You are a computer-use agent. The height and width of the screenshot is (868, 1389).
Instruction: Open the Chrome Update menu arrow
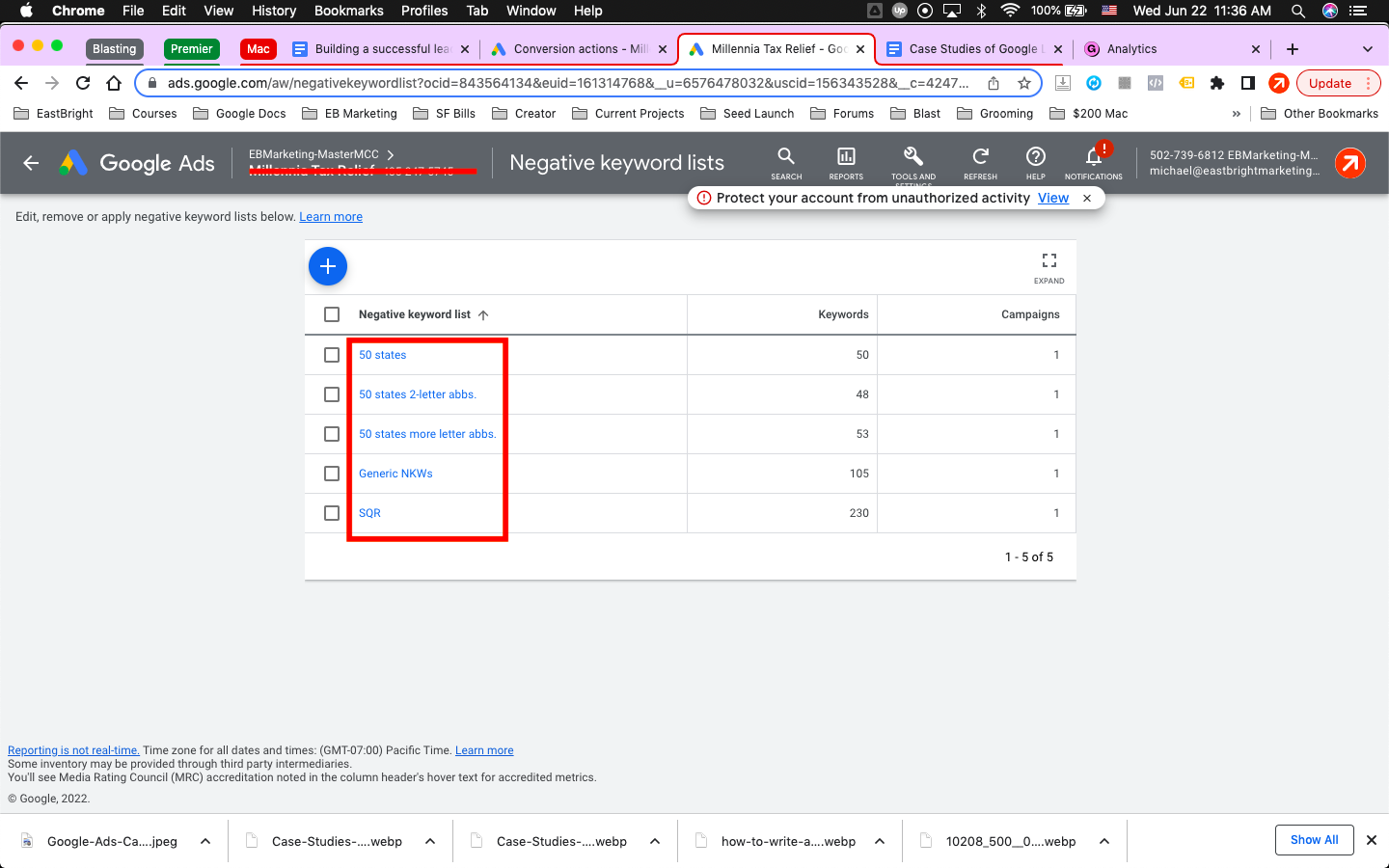(1369, 83)
